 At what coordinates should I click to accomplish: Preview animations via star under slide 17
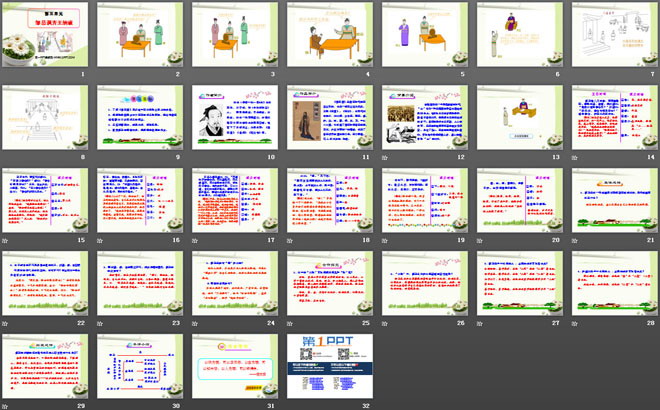tap(195, 240)
